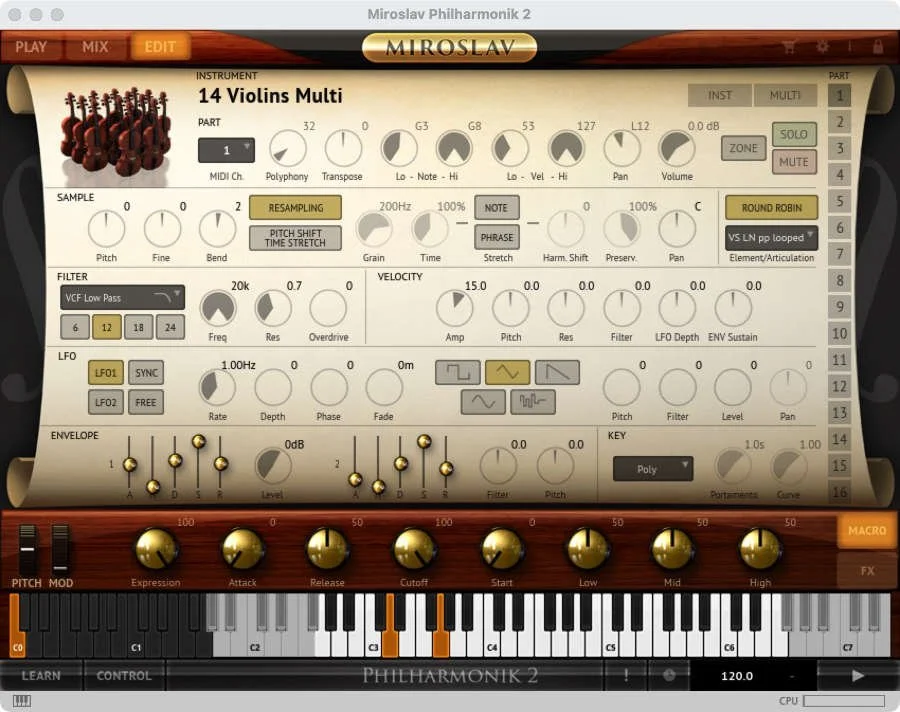The width and height of the screenshot is (900, 712).
Task: Click the PITCH wheel slider
Action: [x=27, y=549]
